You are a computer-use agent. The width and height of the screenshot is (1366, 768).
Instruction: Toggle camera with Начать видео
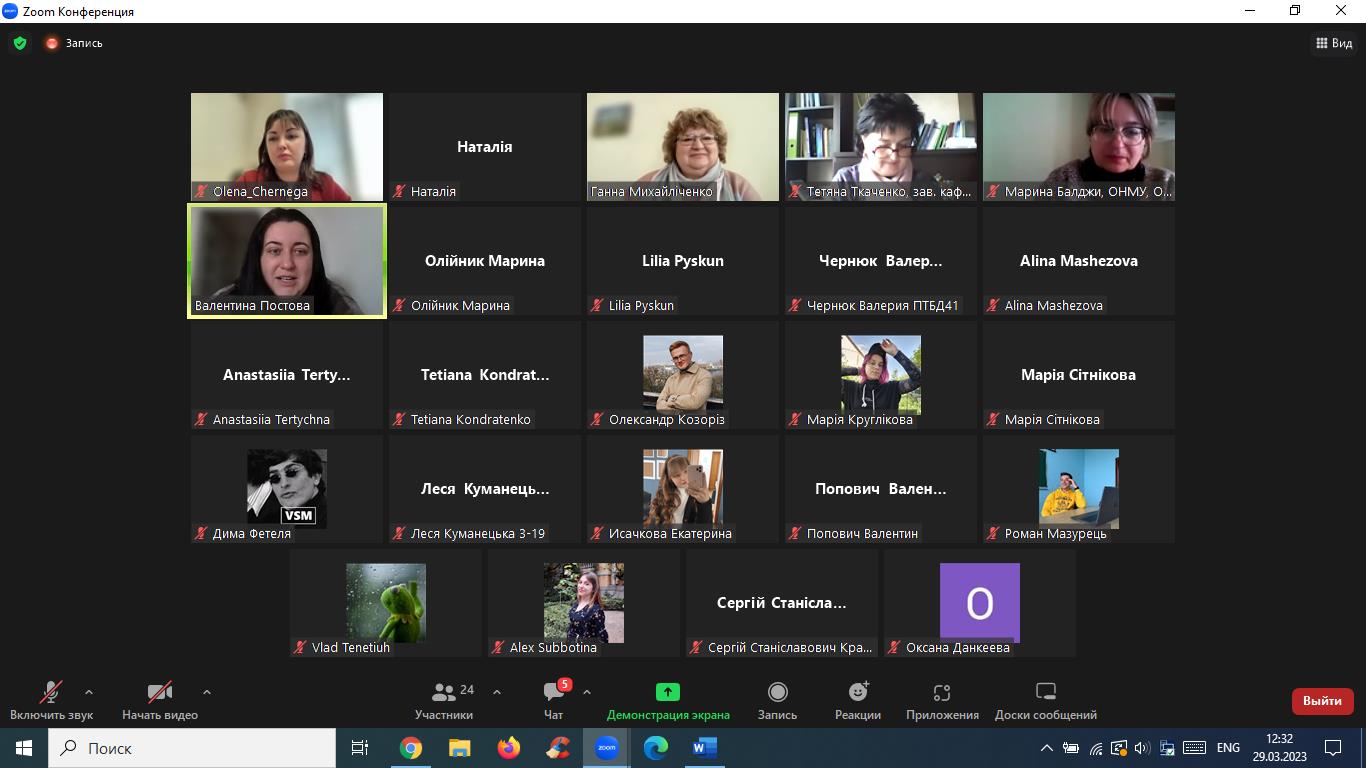point(160,700)
